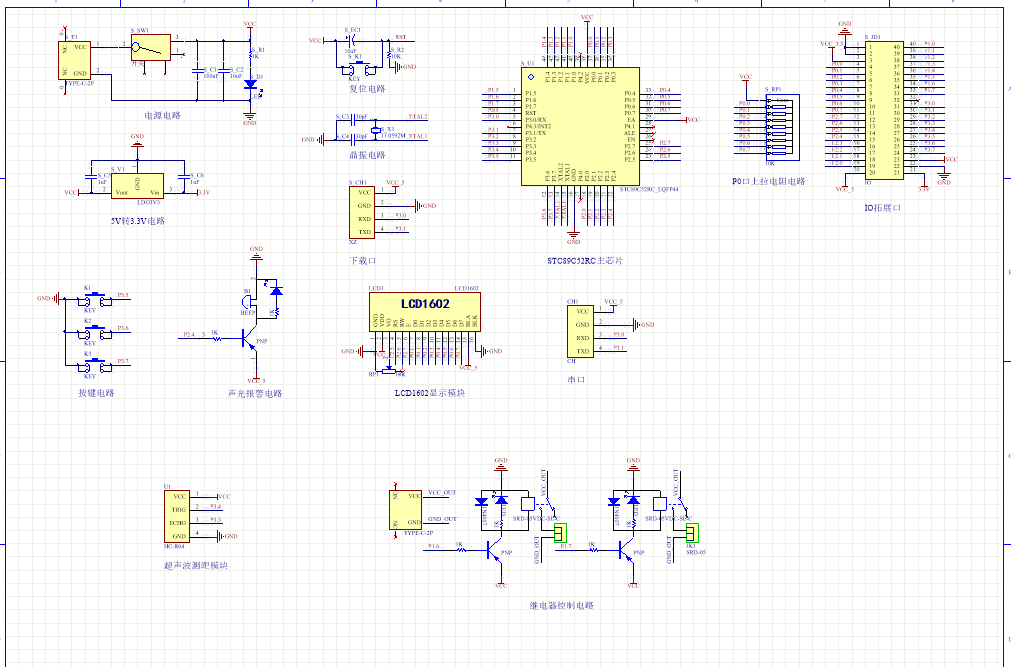
Task: Click the K3 key switch on P3.7
Action: click(88, 363)
